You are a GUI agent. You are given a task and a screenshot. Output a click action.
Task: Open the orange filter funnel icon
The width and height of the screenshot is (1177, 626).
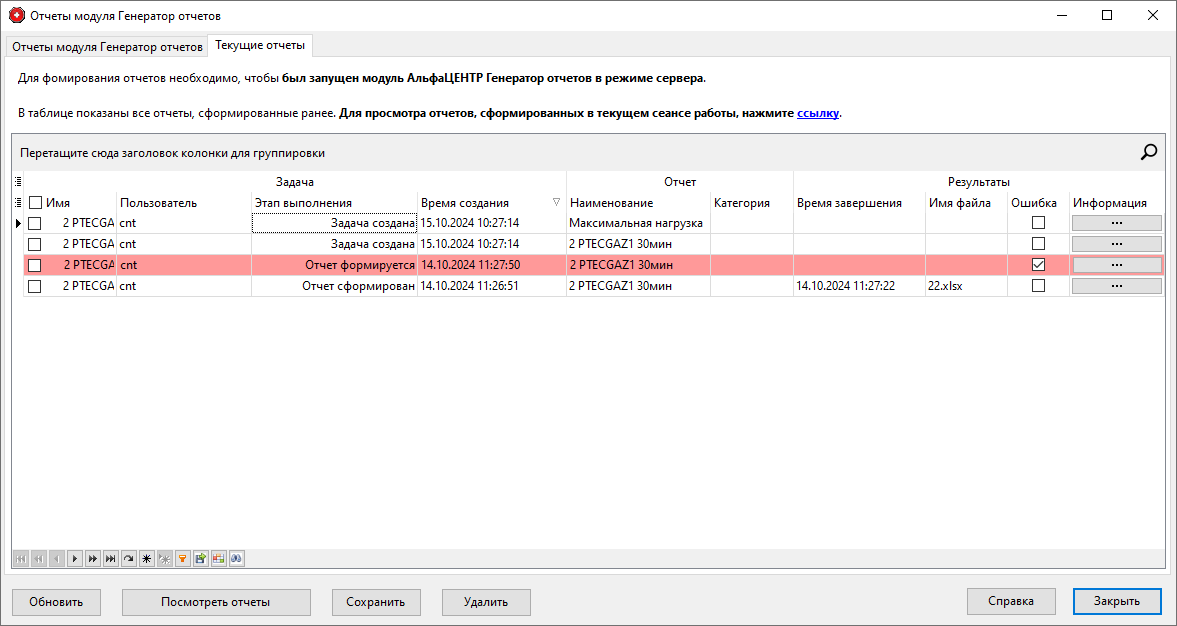(182, 559)
